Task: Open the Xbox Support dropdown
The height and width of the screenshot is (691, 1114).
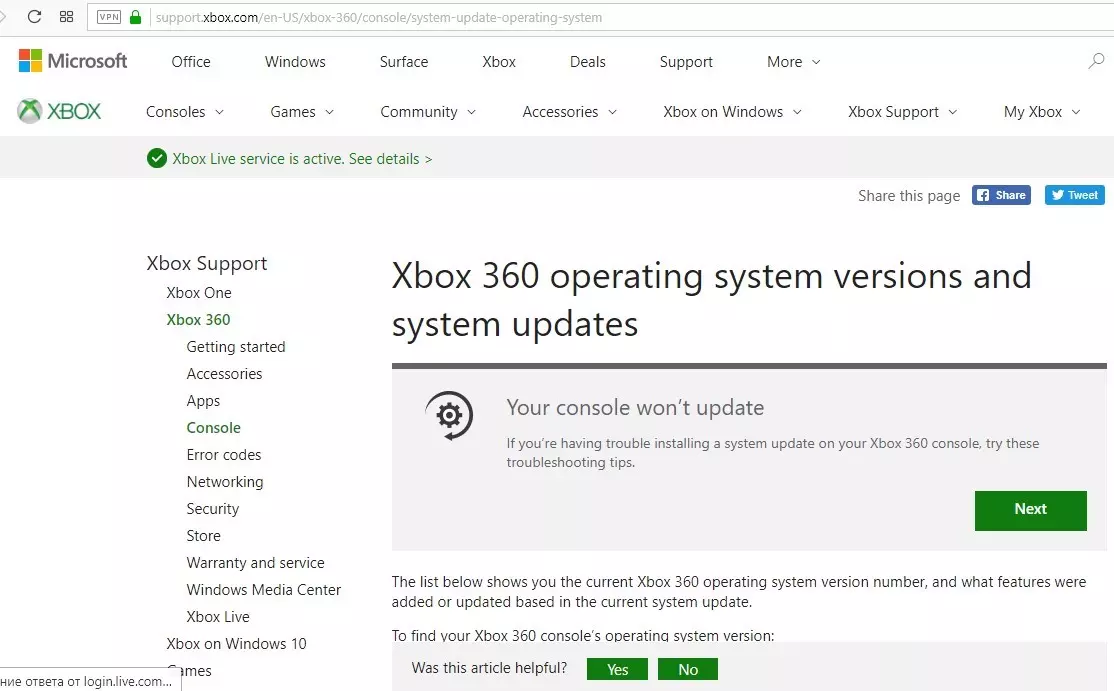Action: [x=902, y=112]
